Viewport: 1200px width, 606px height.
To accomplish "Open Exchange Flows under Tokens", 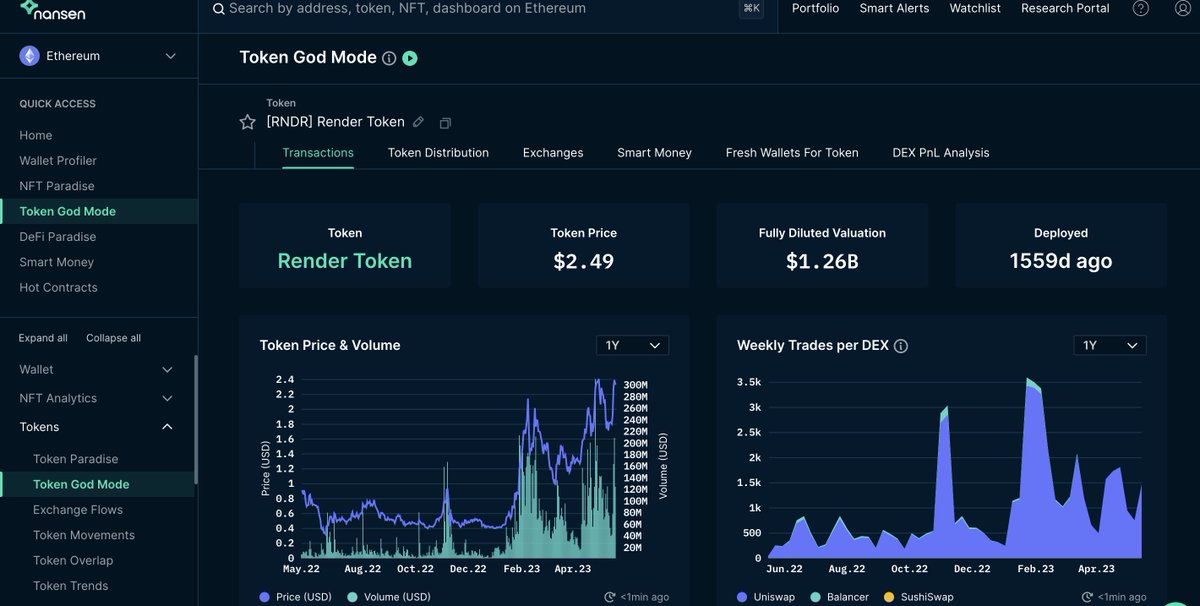I will [78, 510].
